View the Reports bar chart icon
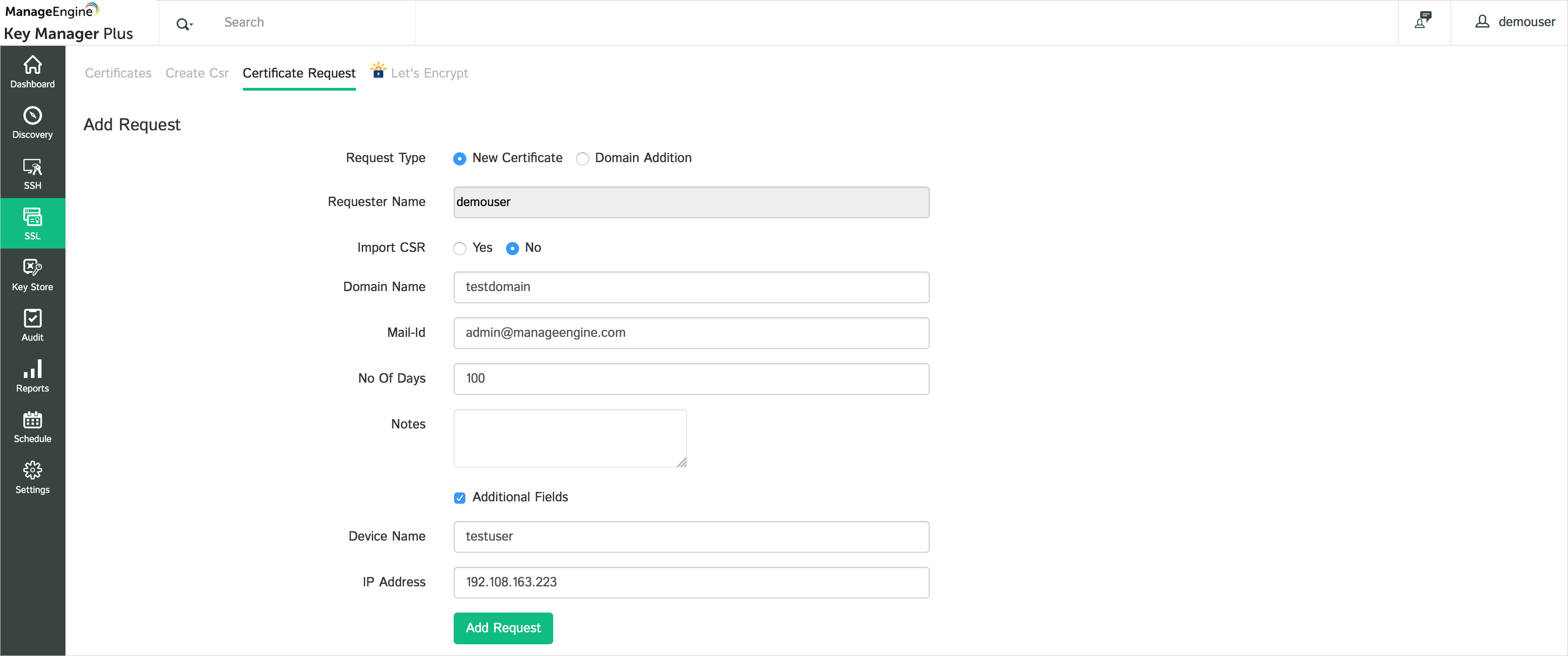Viewport: 1568px width, 656px height. [x=32, y=369]
